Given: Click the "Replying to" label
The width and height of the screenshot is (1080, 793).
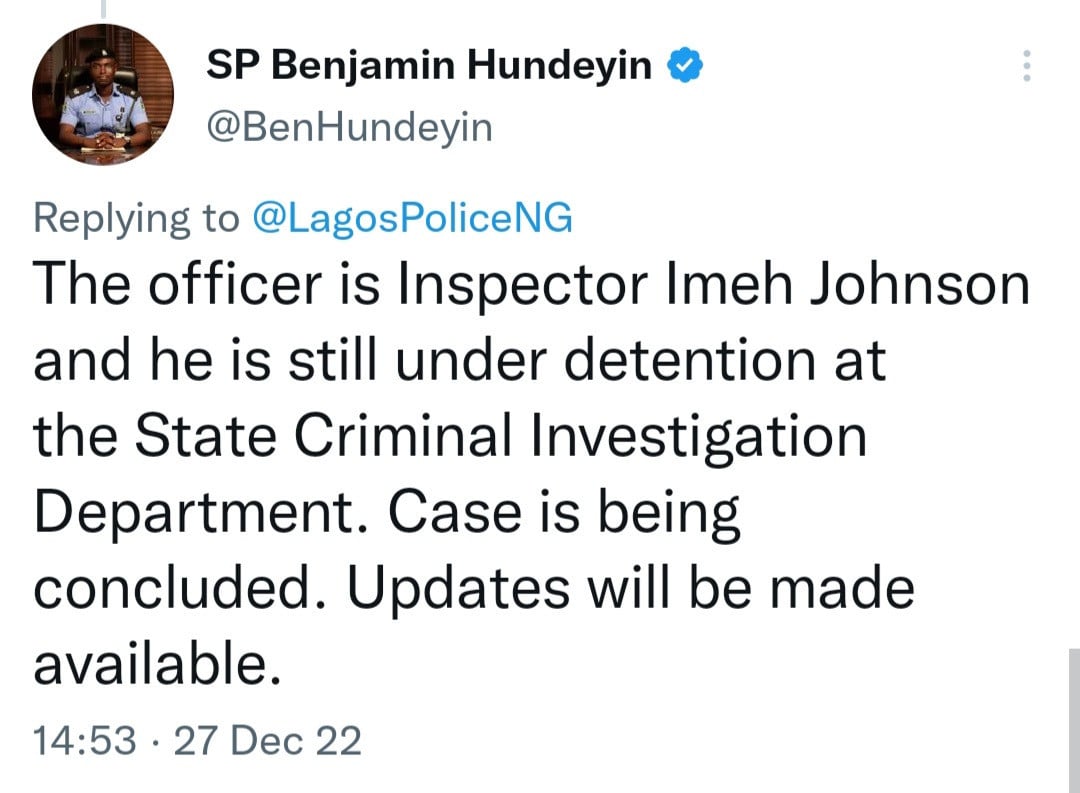Looking at the screenshot, I should click(x=137, y=217).
